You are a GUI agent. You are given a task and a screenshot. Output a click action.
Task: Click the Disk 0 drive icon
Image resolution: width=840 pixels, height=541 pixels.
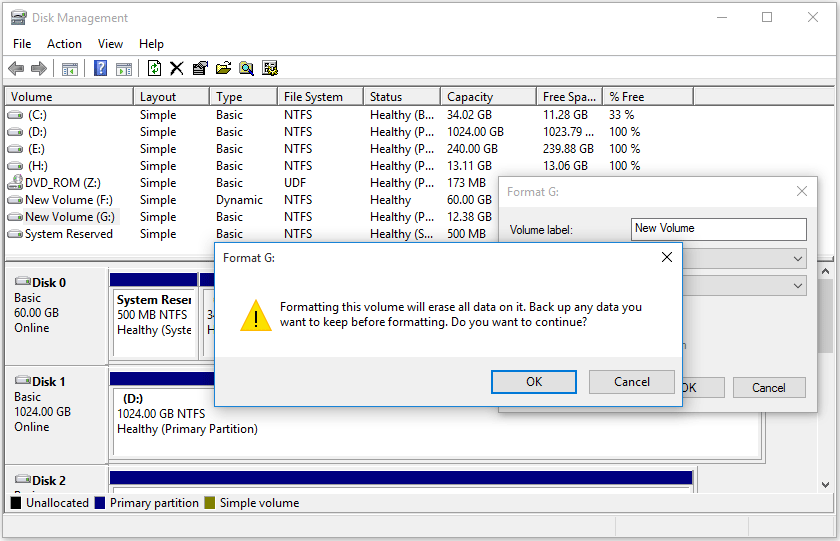[x=22, y=281]
